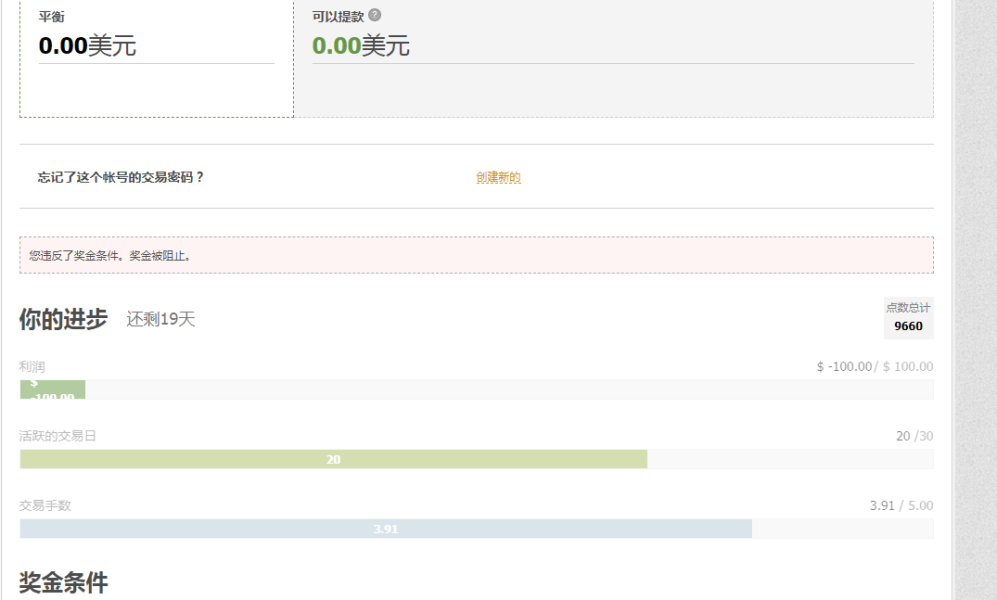
Task: Open the 创建新的 password link
Action: 498,178
